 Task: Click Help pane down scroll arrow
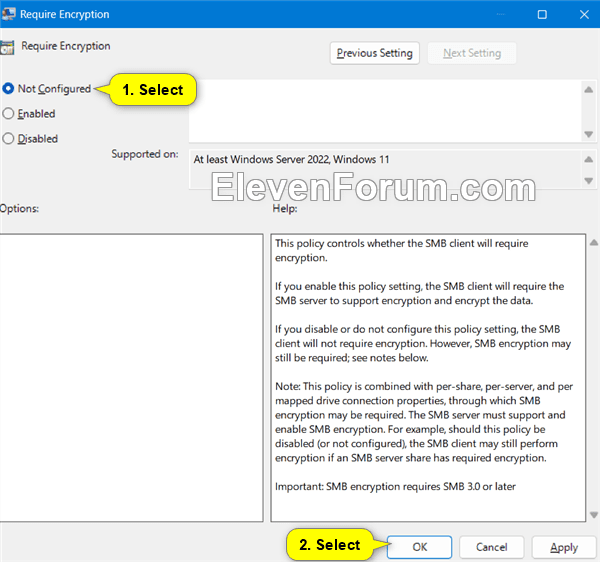593,515
